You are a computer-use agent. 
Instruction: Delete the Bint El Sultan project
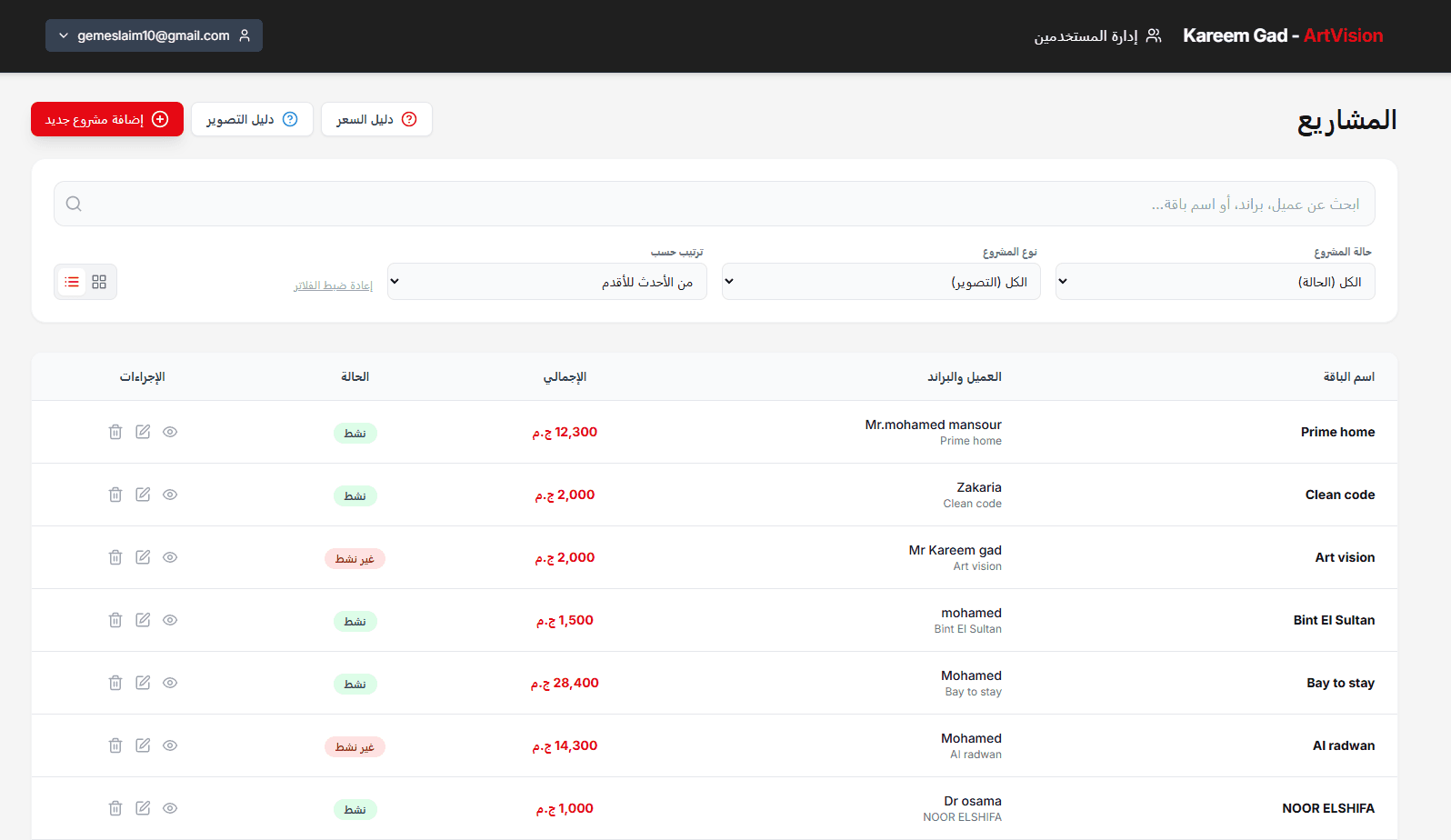pos(115,620)
